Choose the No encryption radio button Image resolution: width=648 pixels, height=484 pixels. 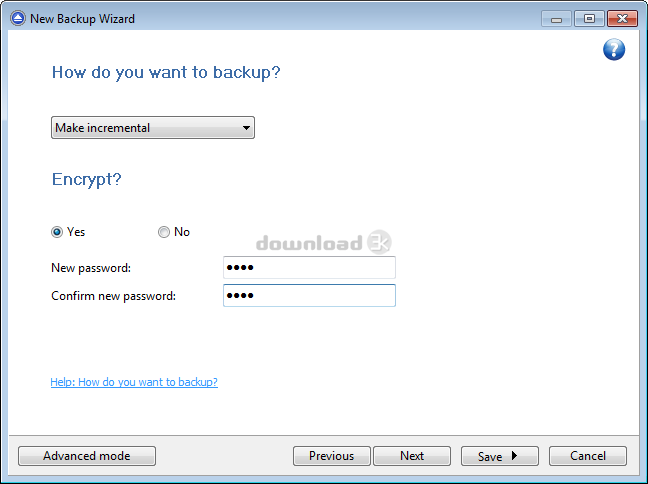pyautogui.click(x=164, y=232)
